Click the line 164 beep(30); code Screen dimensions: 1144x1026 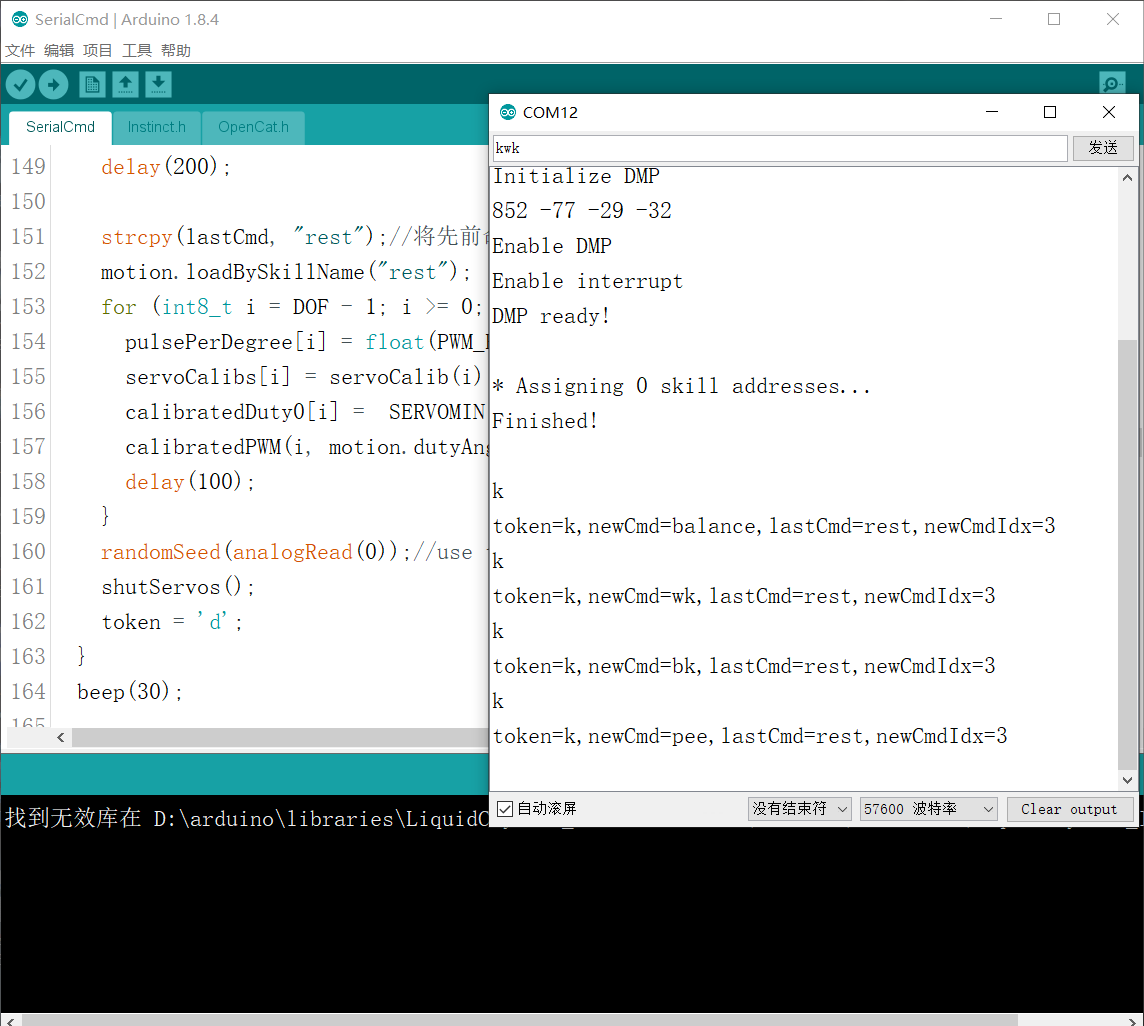pos(130,692)
